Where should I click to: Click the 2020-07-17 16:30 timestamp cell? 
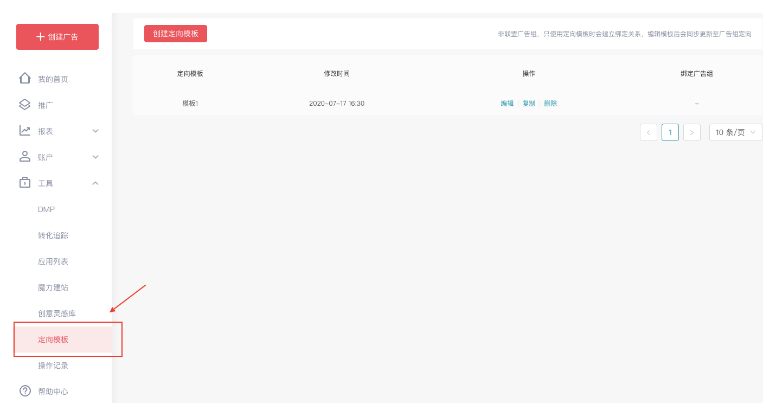337,103
